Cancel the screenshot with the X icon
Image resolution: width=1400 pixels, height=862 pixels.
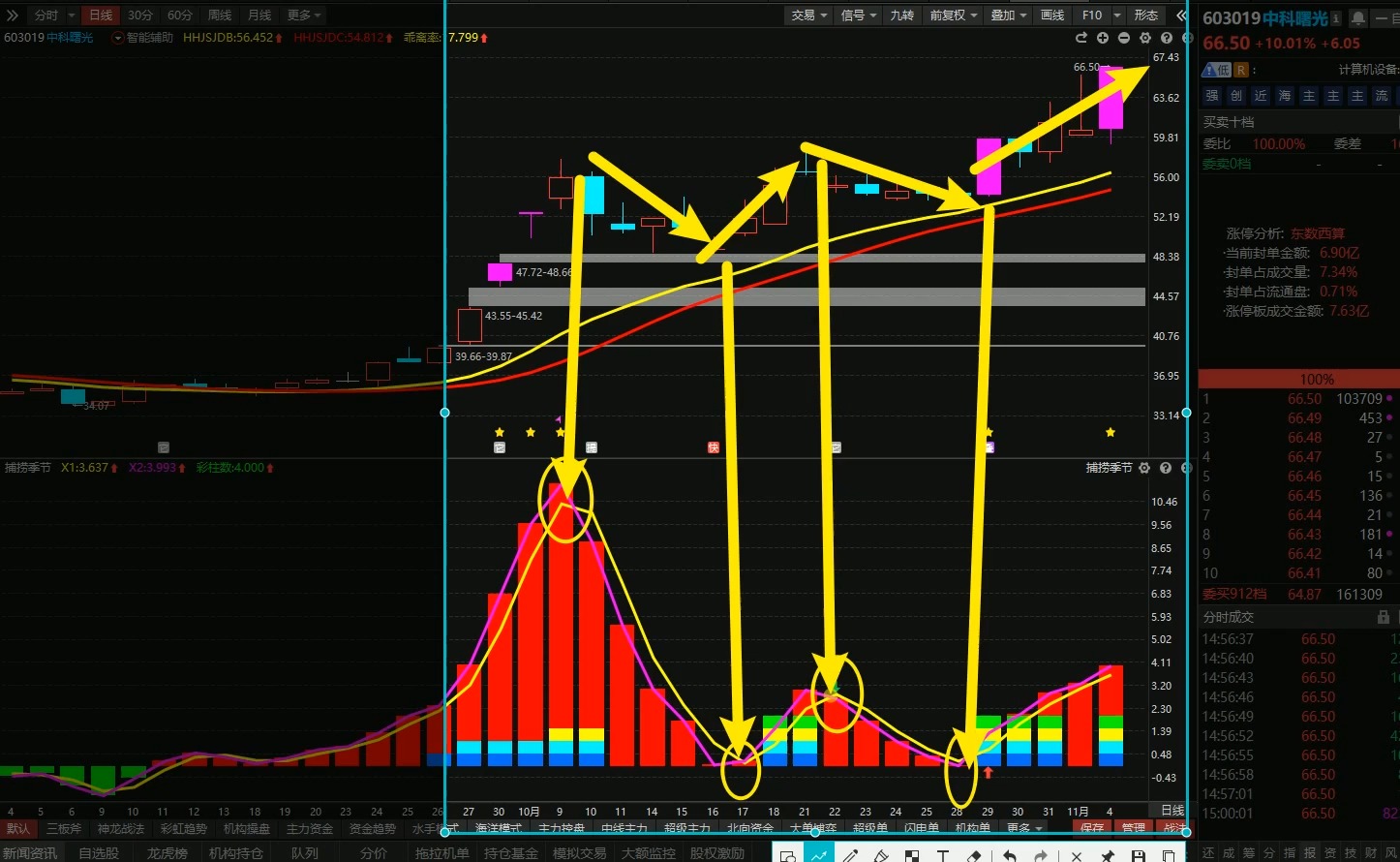tap(1077, 856)
